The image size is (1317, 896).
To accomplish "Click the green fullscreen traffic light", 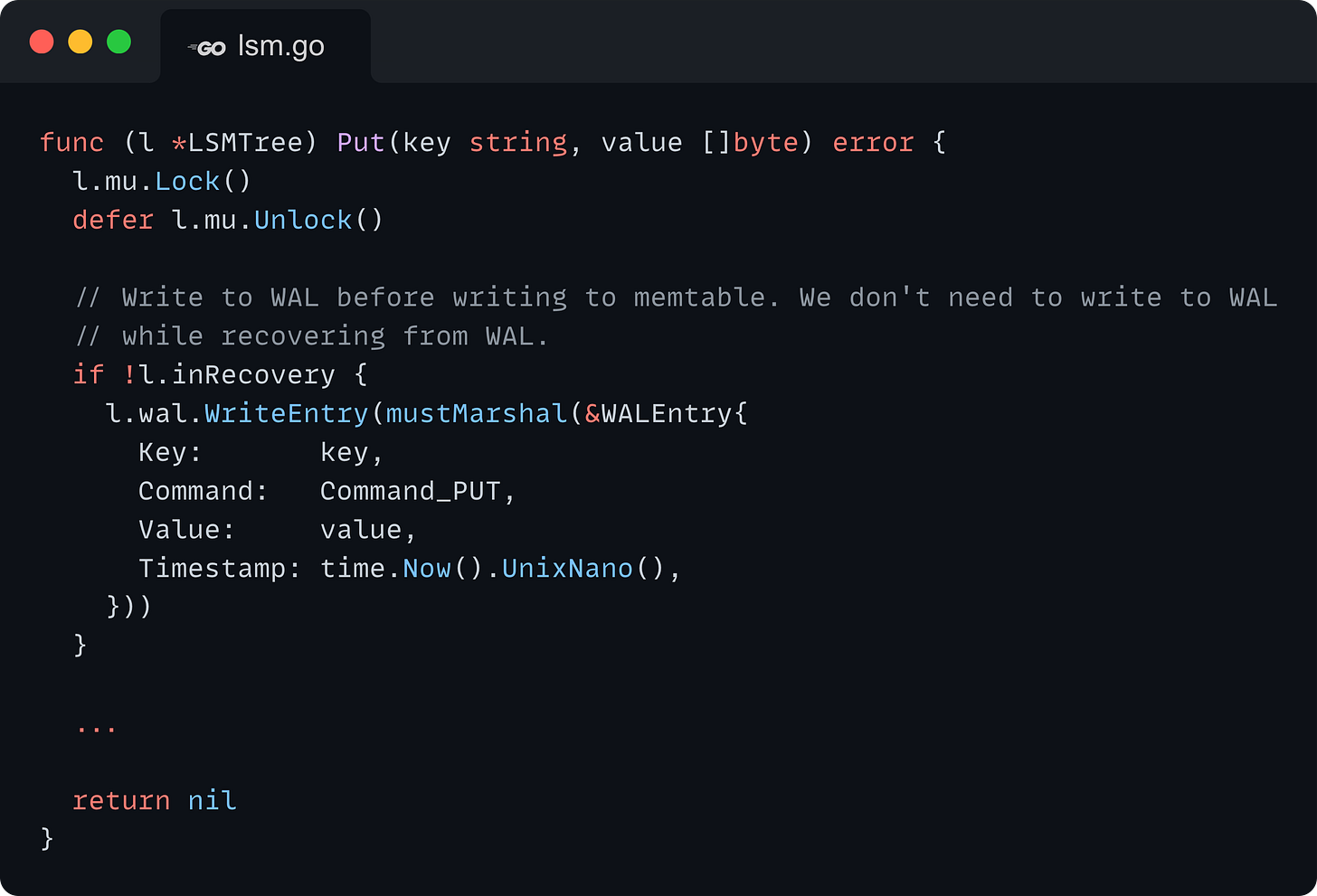I will tap(118, 42).
